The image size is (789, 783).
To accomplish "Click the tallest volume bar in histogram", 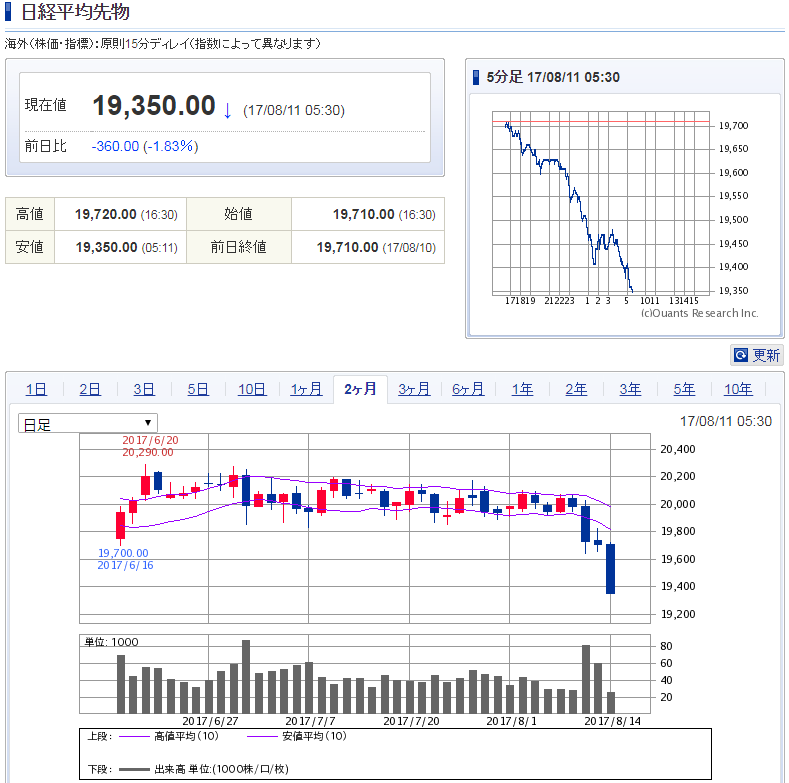I will point(246,676).
